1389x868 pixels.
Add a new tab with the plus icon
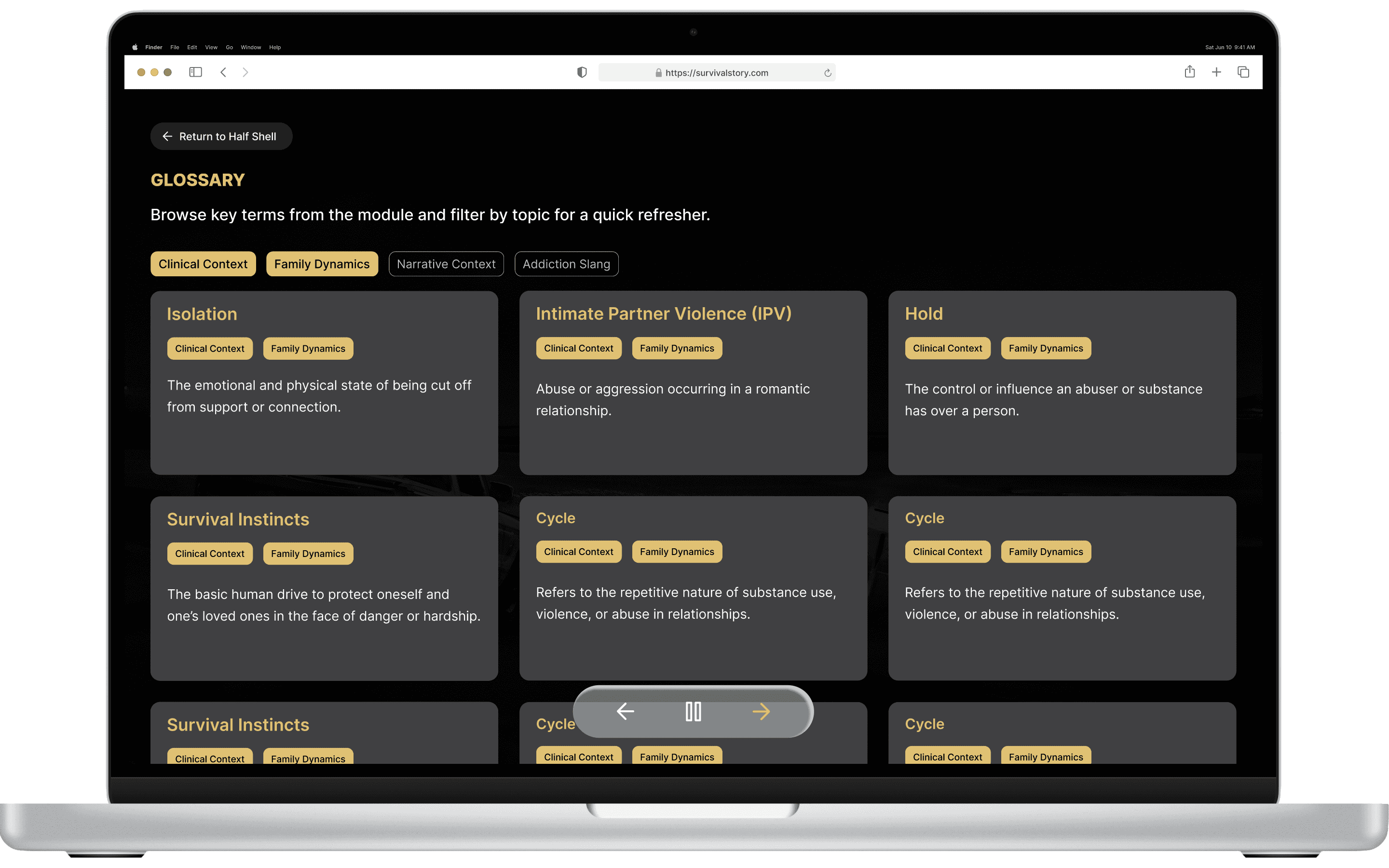(x=1216, y=72)
